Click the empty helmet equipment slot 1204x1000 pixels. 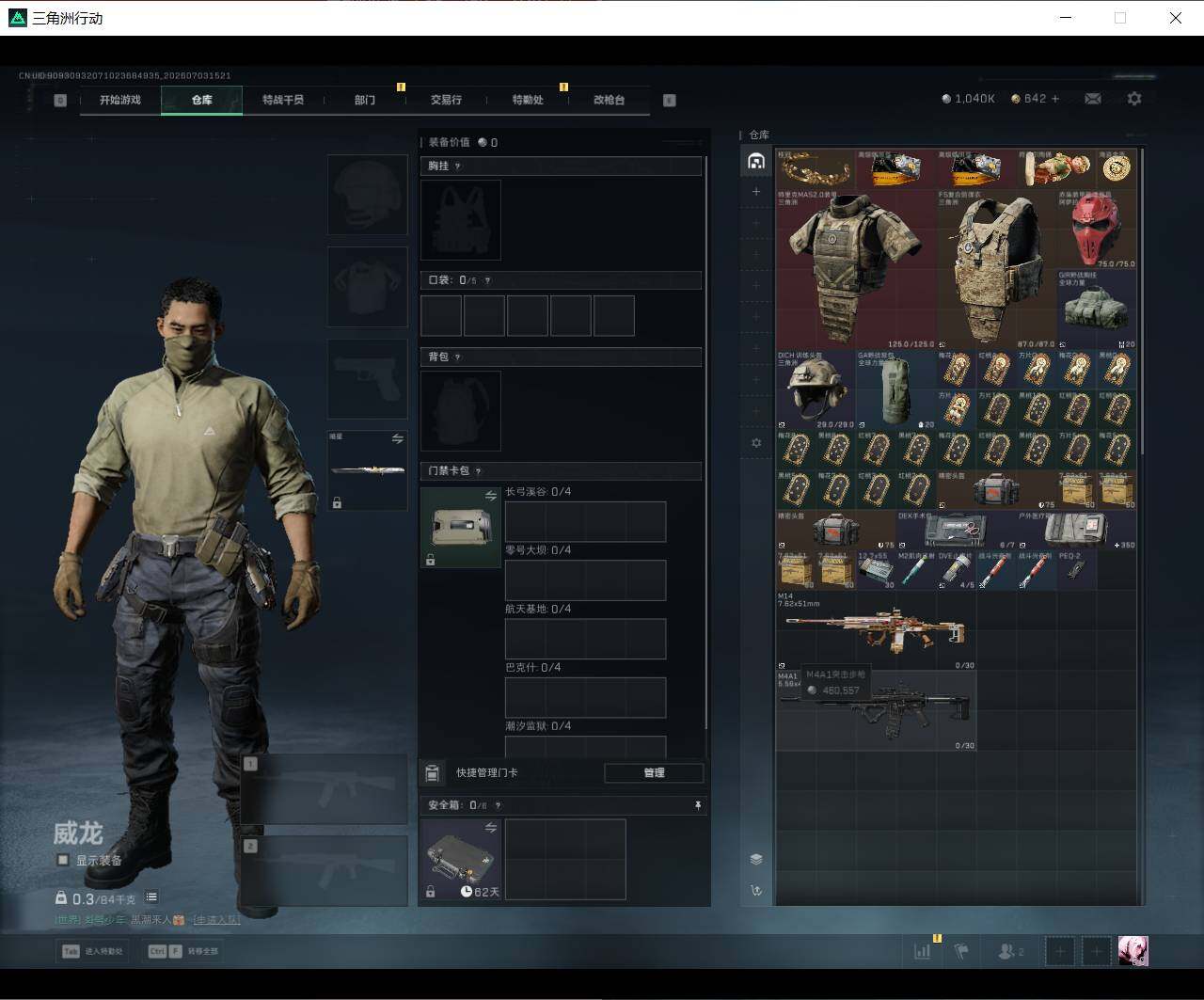368,195
